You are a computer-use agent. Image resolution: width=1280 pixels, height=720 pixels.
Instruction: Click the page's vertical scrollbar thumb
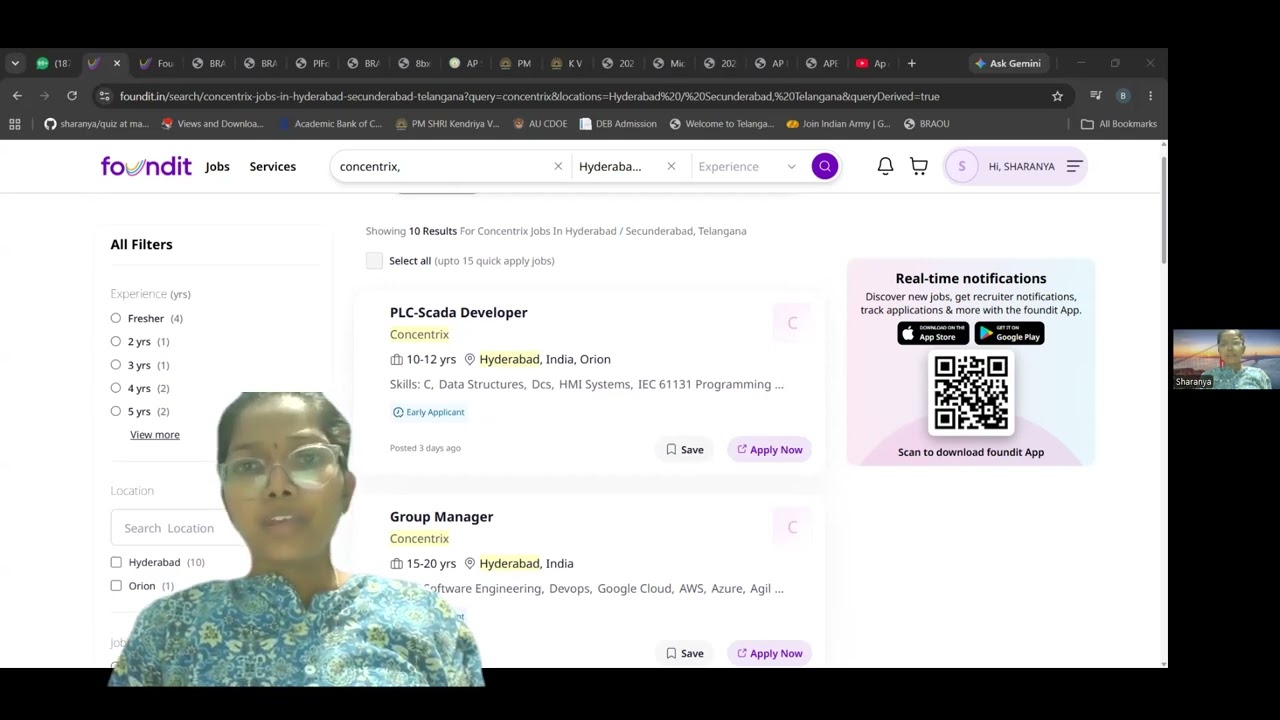tap(1163, 210)
